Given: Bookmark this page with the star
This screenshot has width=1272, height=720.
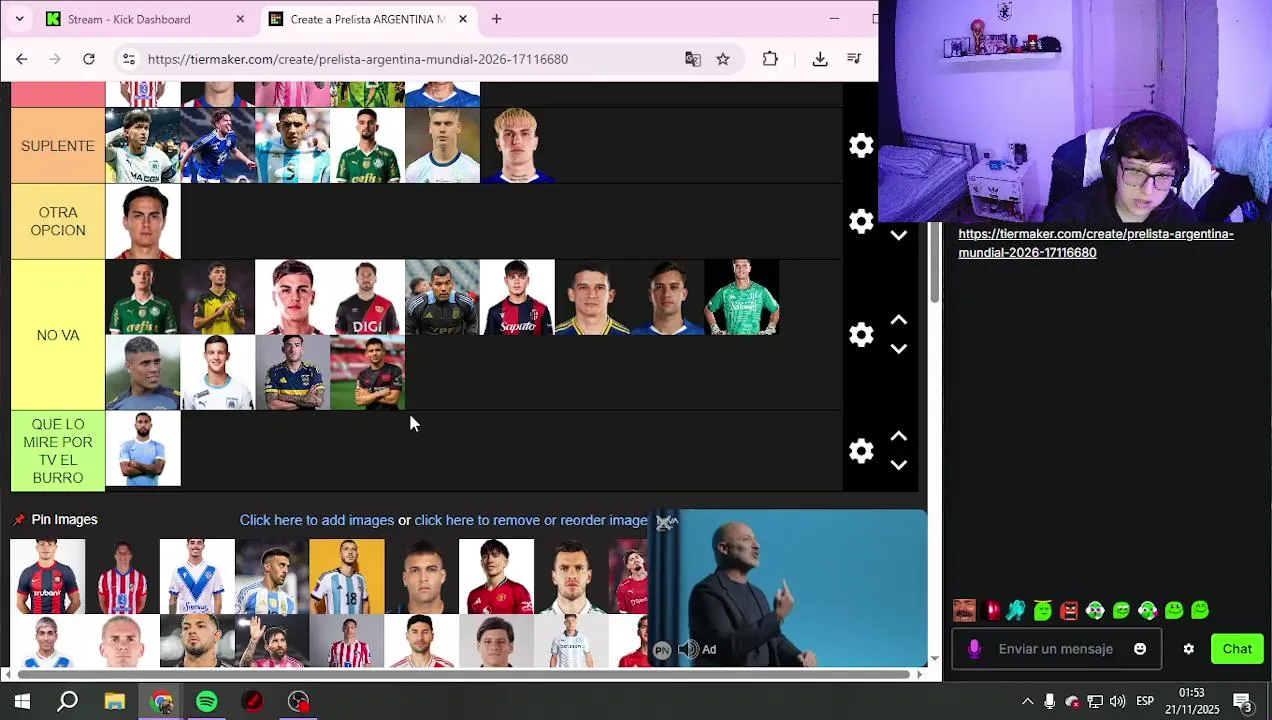Looking at the screenshot, I should [x=723, y=59].
